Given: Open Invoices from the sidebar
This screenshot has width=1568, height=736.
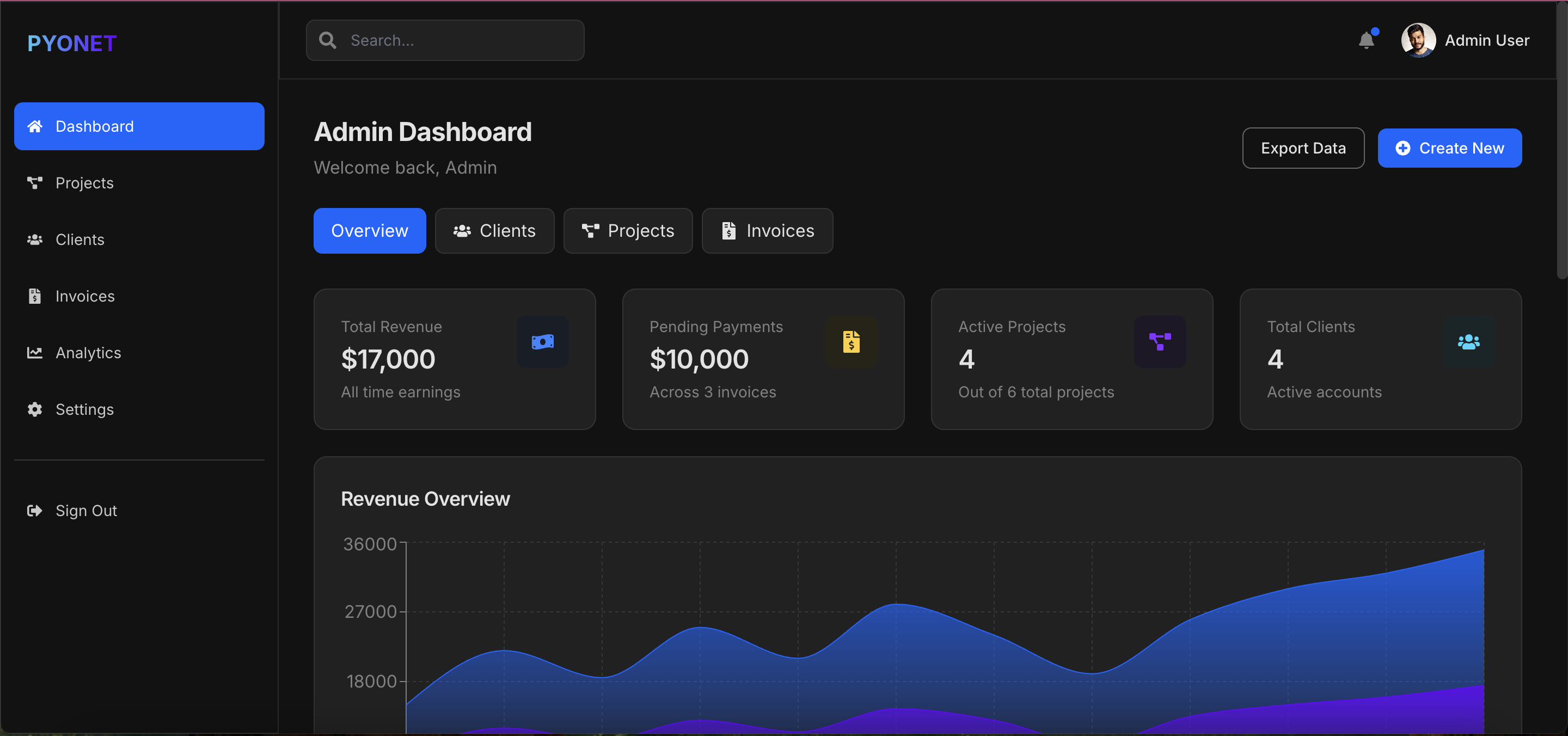Looking at the screenshot, I should coord(84,296).
